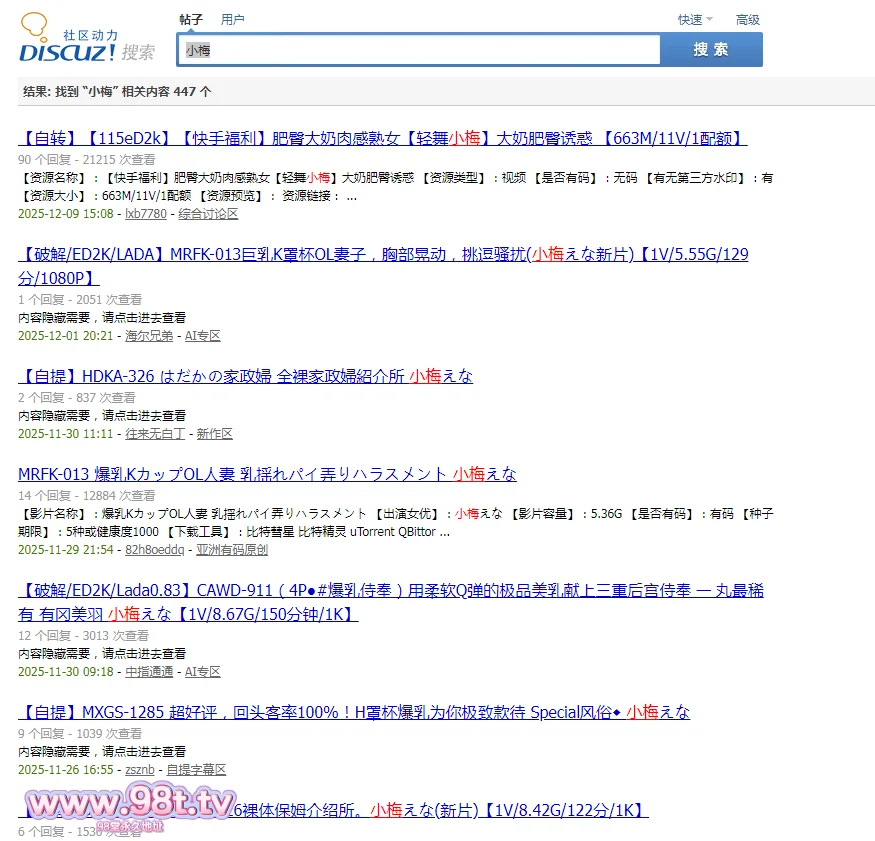Go to the 综合讨论区 forum
Image resolution: width=875 pixels, height=841 pixels.
[x=208, y=214]
